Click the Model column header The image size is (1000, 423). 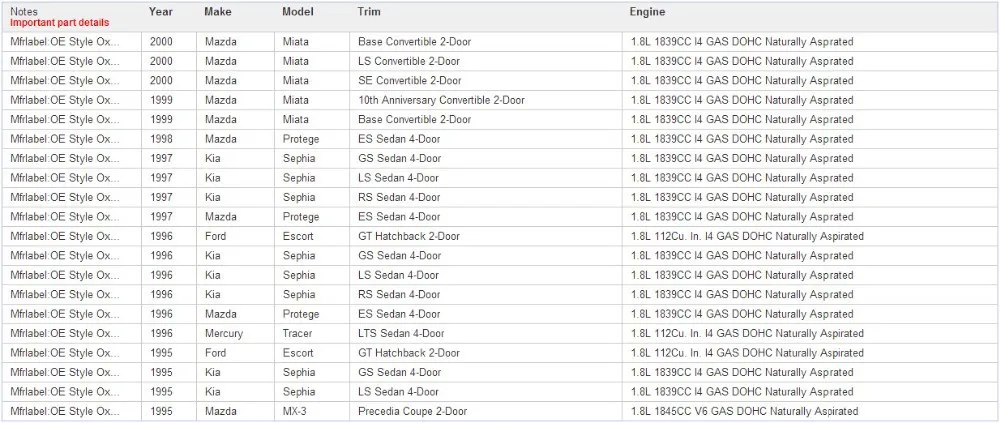tap(298, 11)
